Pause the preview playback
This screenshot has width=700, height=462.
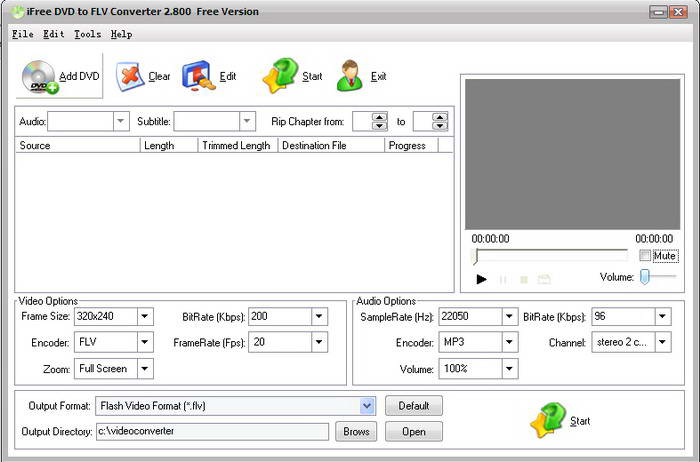pyautogui.click(x=503, y=279)
